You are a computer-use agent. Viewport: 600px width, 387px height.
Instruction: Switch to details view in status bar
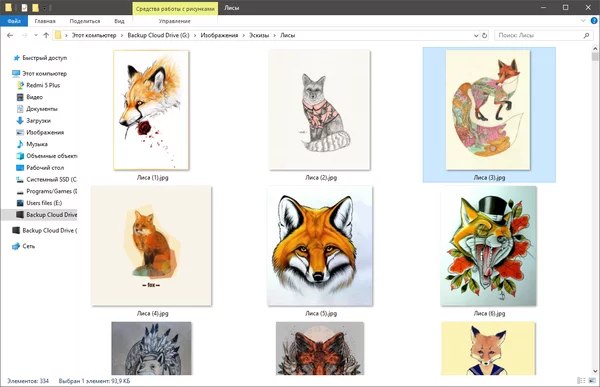pos(581,380)
